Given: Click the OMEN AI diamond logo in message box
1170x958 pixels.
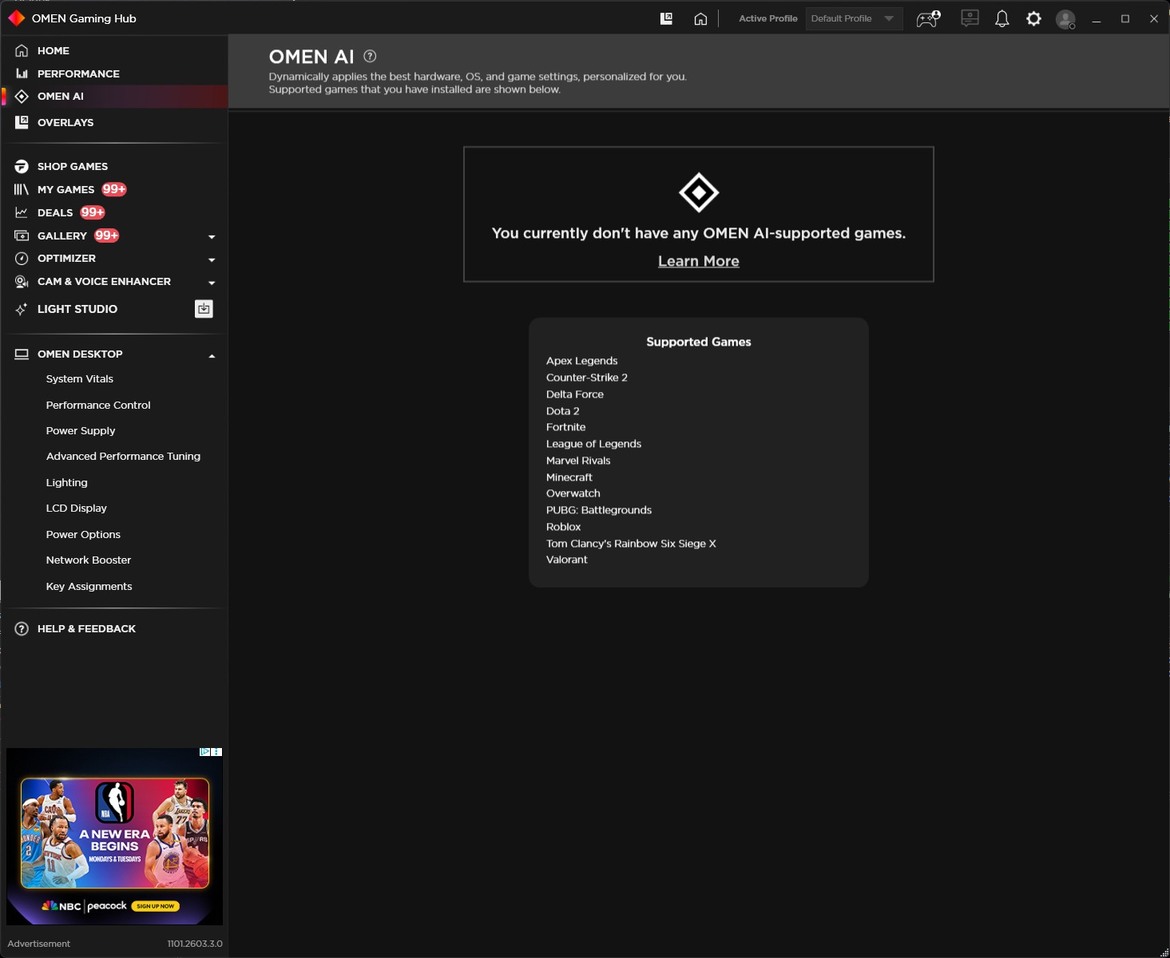Looking at the screenshot, I should coord(698,192).
